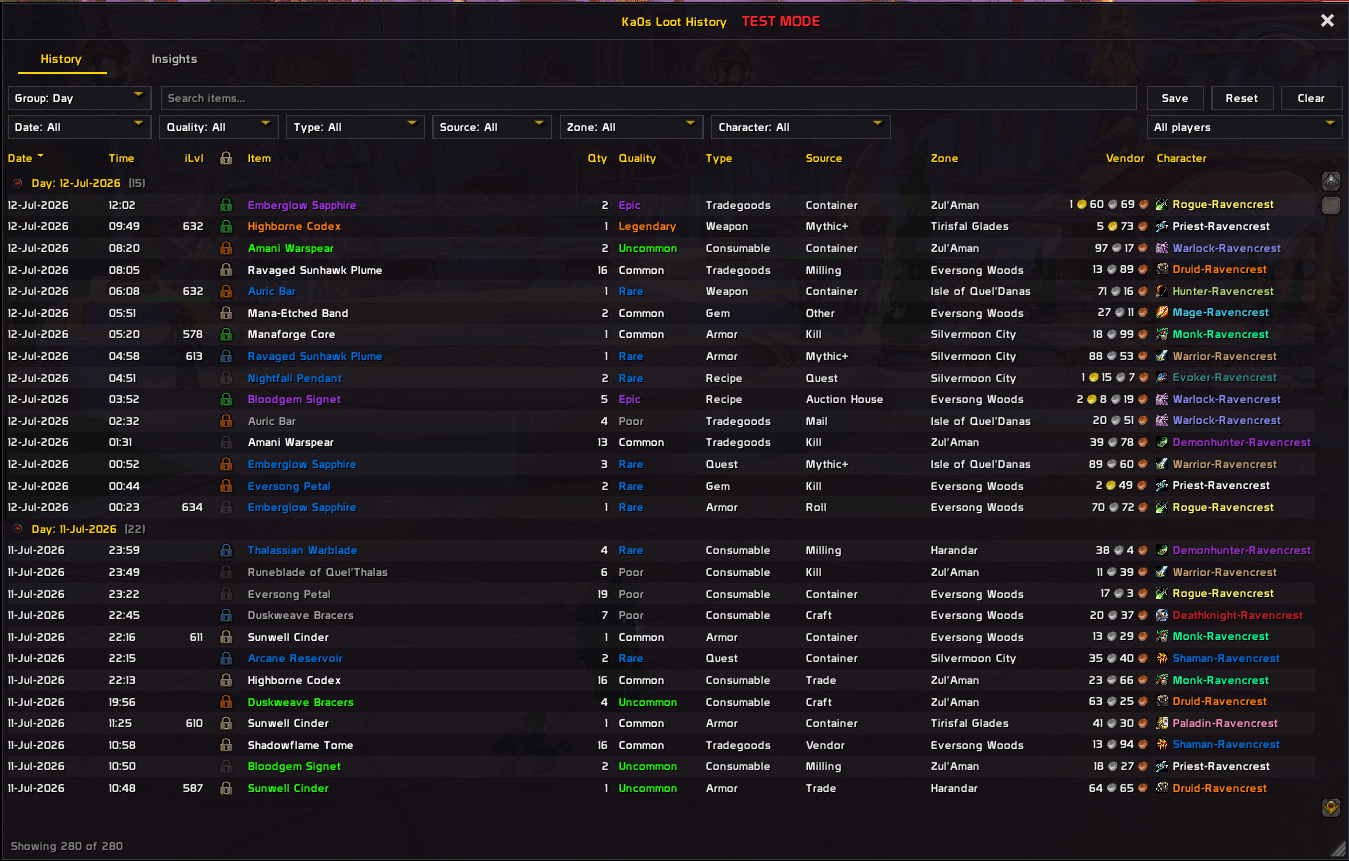Click the lock icon beside Arcane Reservoir
This screenshot has height=861, width=1349.
point(226,658)
